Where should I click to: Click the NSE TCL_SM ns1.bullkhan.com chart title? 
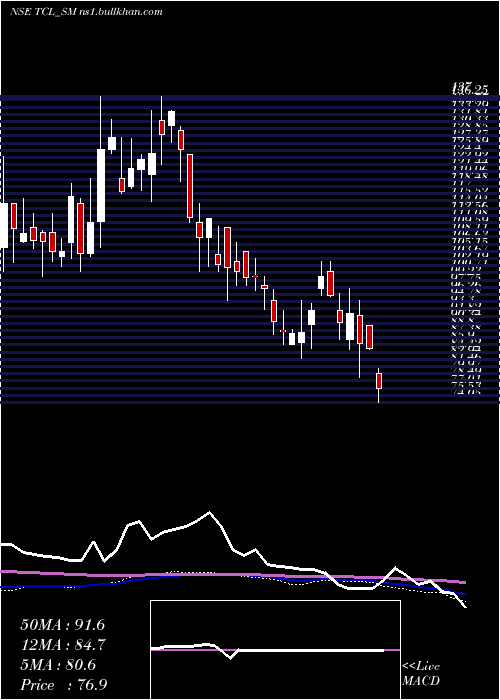click(86, 12)
